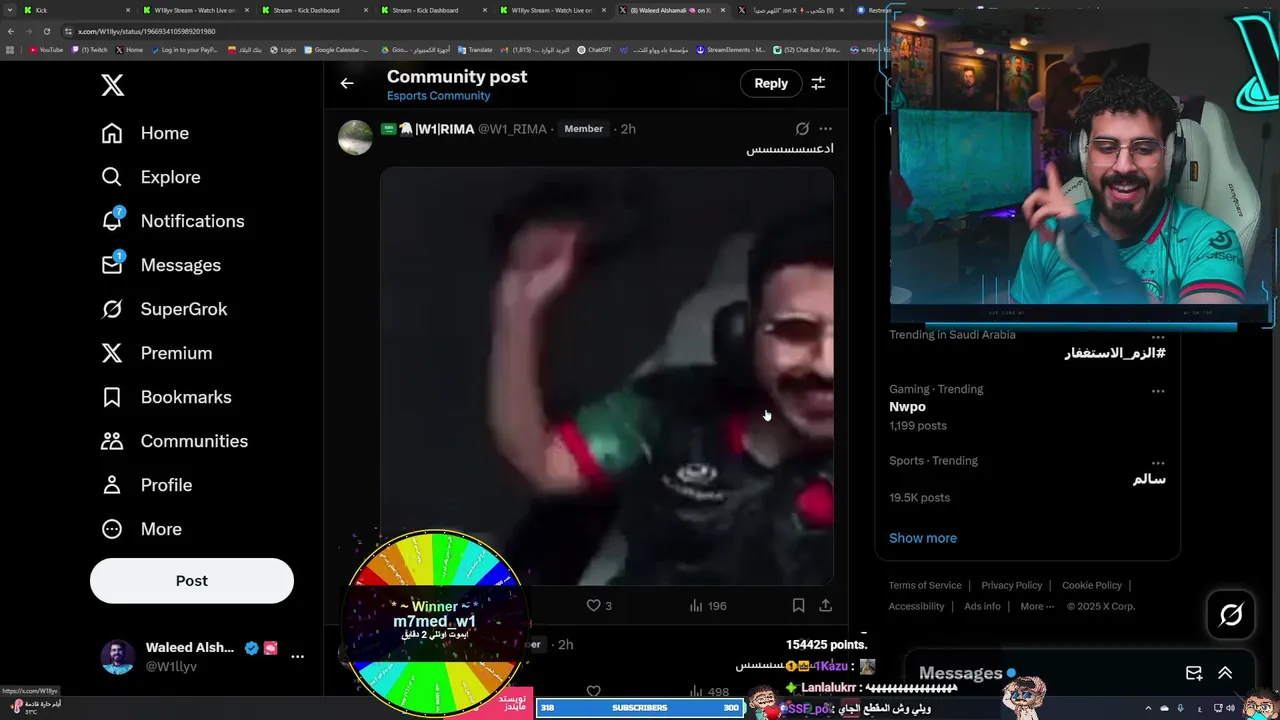
Task: Close the Waleed Alshamali on X tab
Action: (x=723, y=10)
